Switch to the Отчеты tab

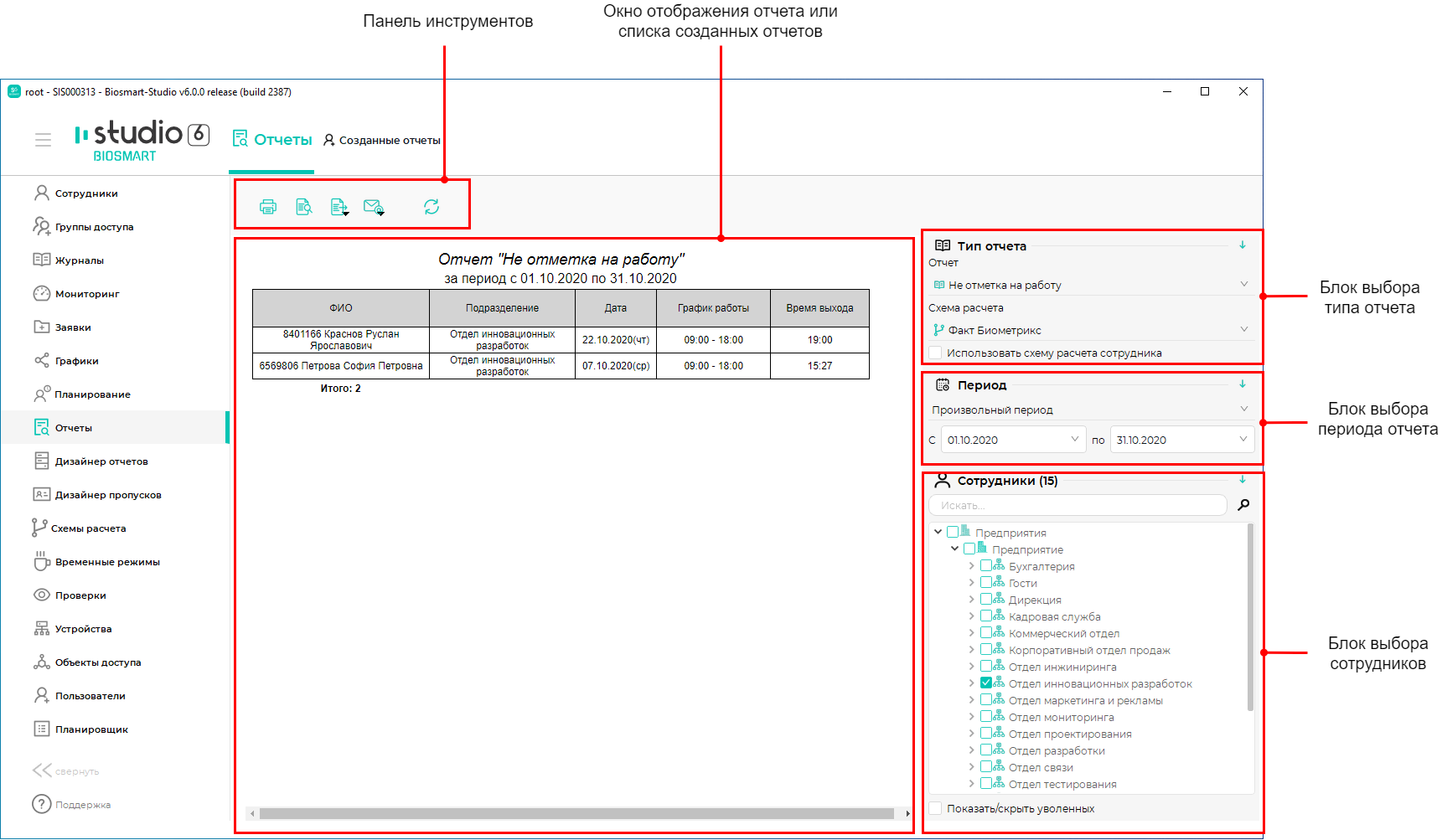(271, 140)
